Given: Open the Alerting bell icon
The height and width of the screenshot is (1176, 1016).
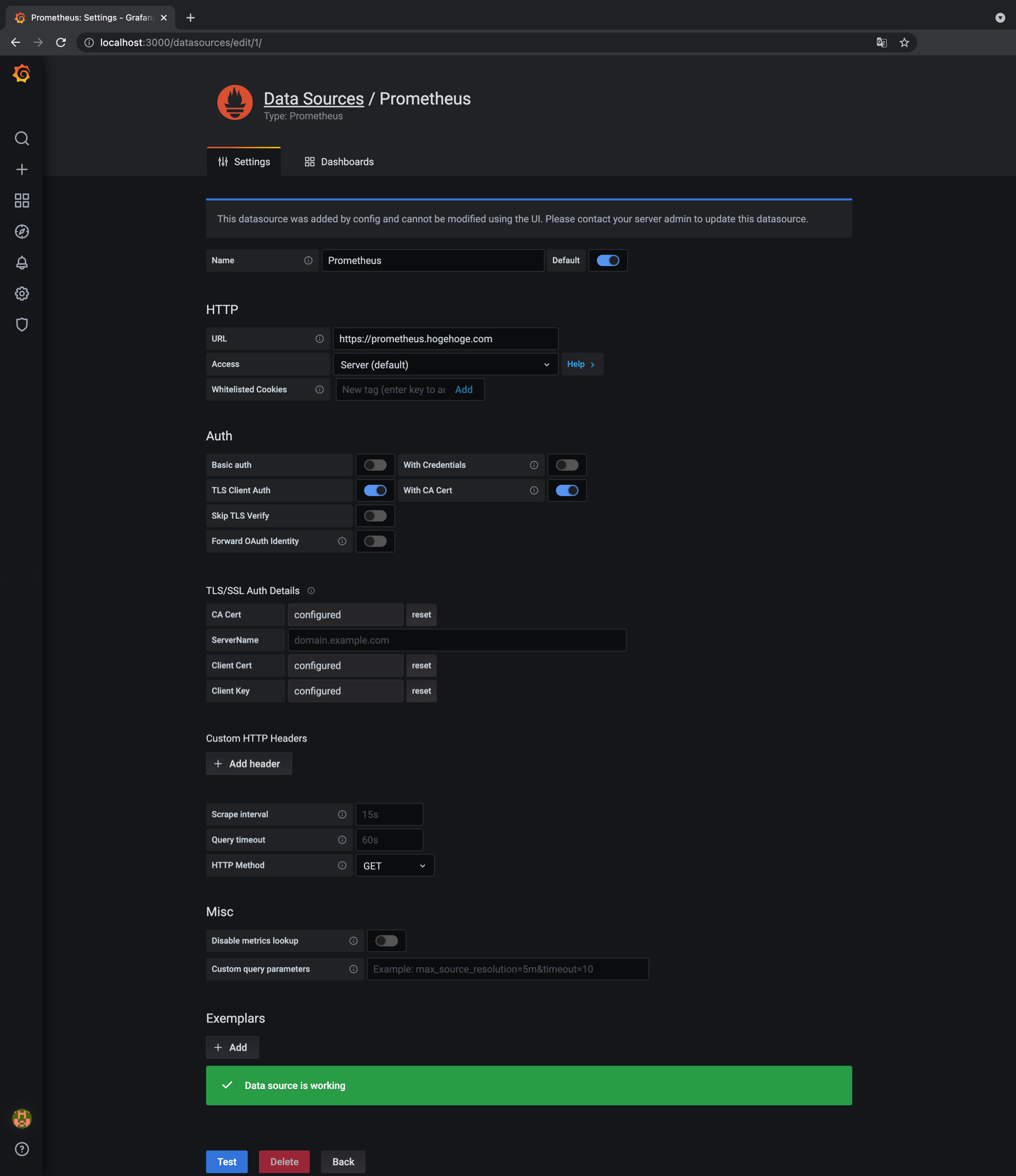Looking at the screenshot, I should pyautogui.click(x=21, y=263).
